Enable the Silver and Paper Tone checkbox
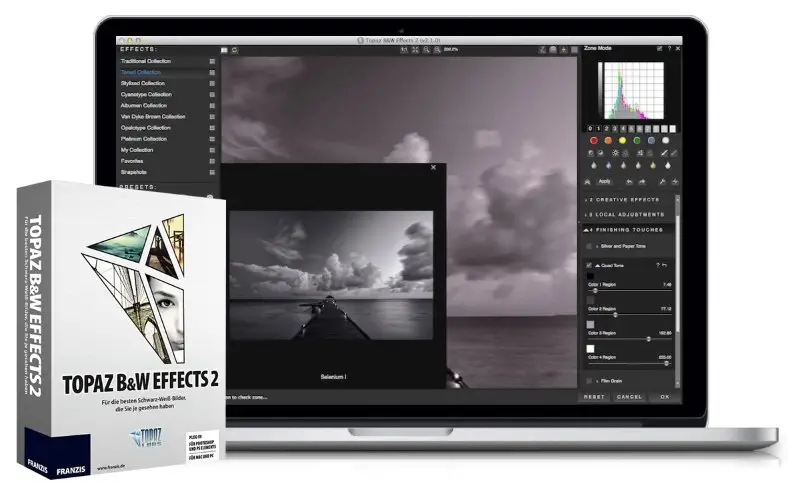This screenshot has height=490, width=800. coord(589,247)
